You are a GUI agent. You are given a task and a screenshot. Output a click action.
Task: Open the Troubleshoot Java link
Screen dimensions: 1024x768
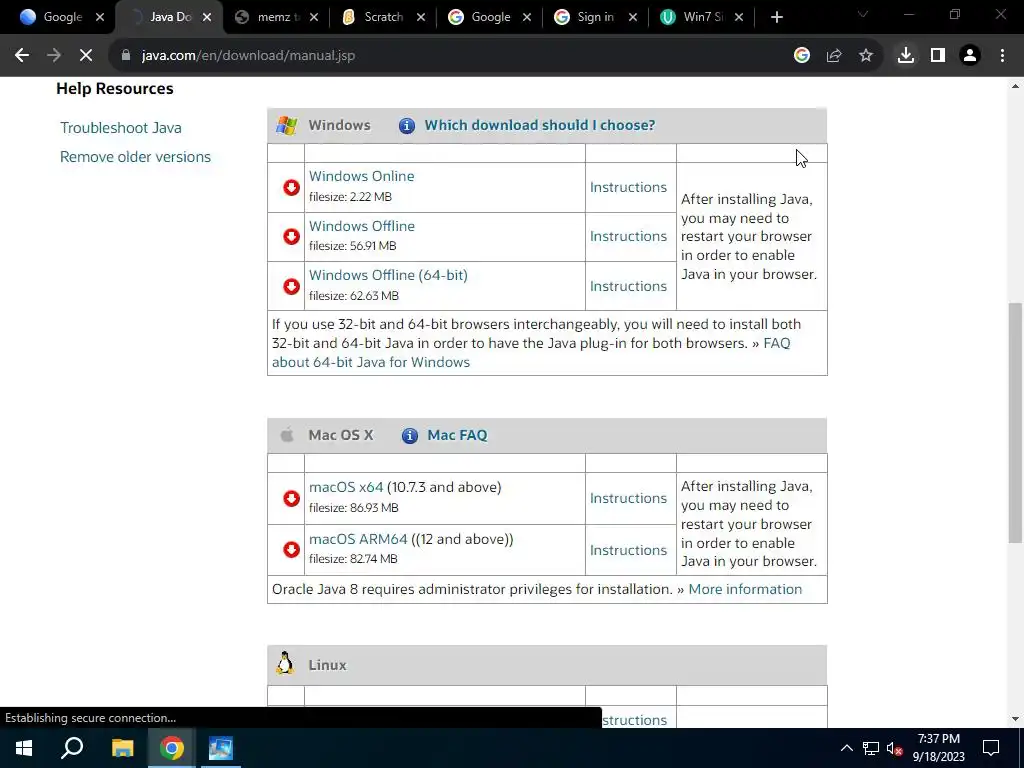tap(121, 128)
